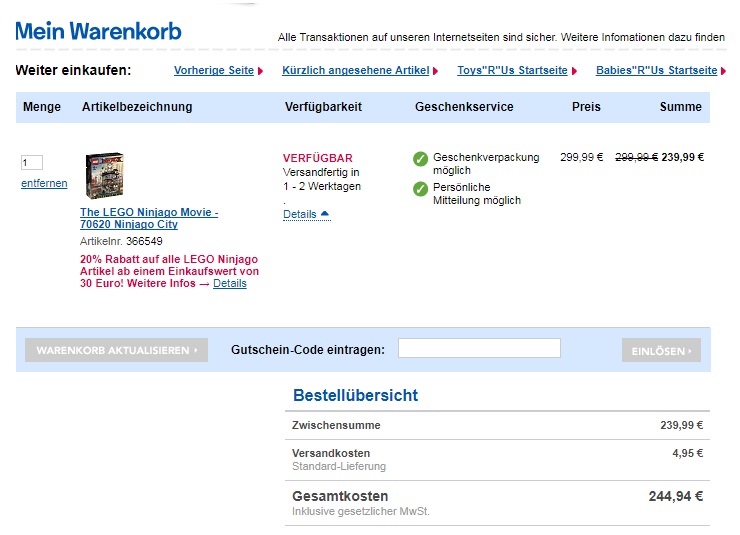Focus the Gutschein-Code input field
The width and height of the screenshot is (740, 535).
479,349
